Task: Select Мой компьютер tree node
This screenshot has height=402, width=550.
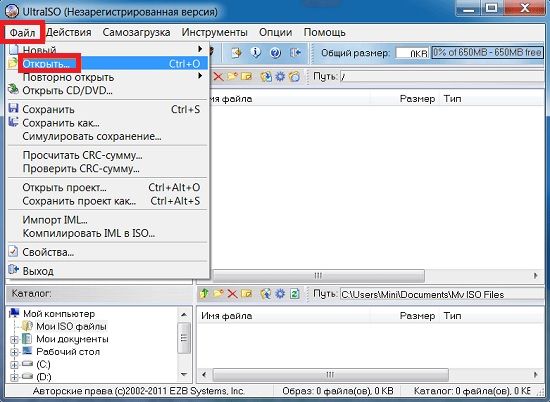Action: tap(59, 314)
